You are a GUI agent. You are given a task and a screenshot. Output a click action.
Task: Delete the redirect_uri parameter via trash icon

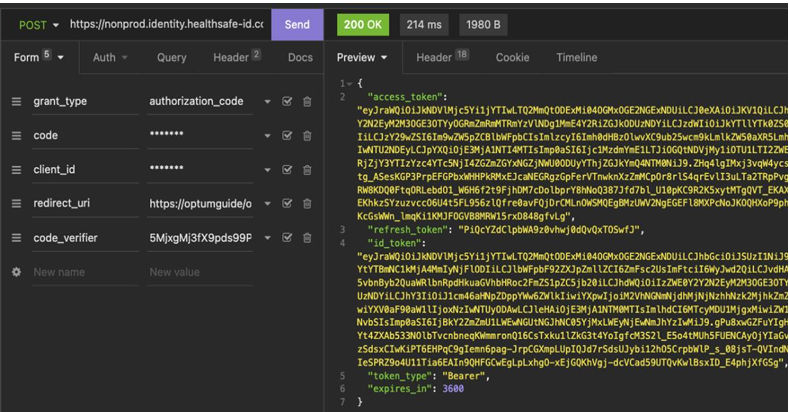coord(307,204)
